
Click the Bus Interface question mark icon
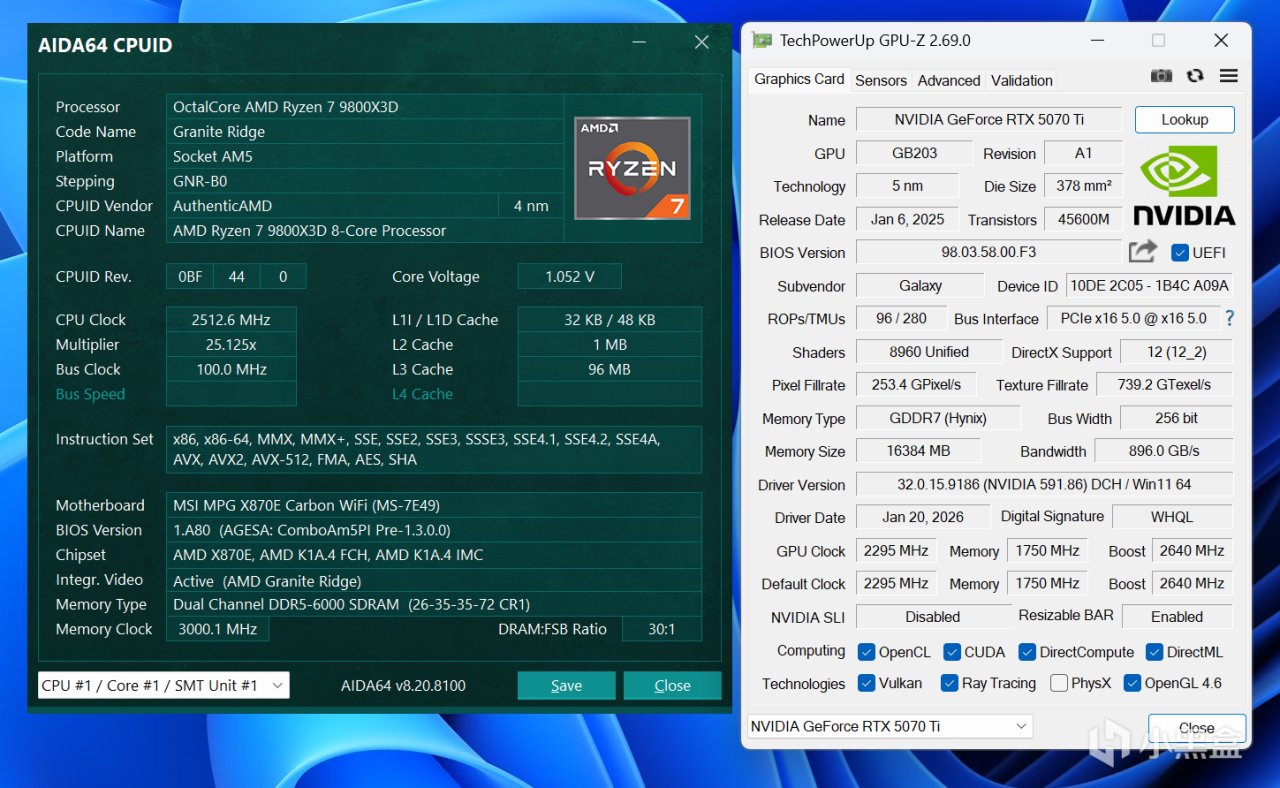[1230, 318]
